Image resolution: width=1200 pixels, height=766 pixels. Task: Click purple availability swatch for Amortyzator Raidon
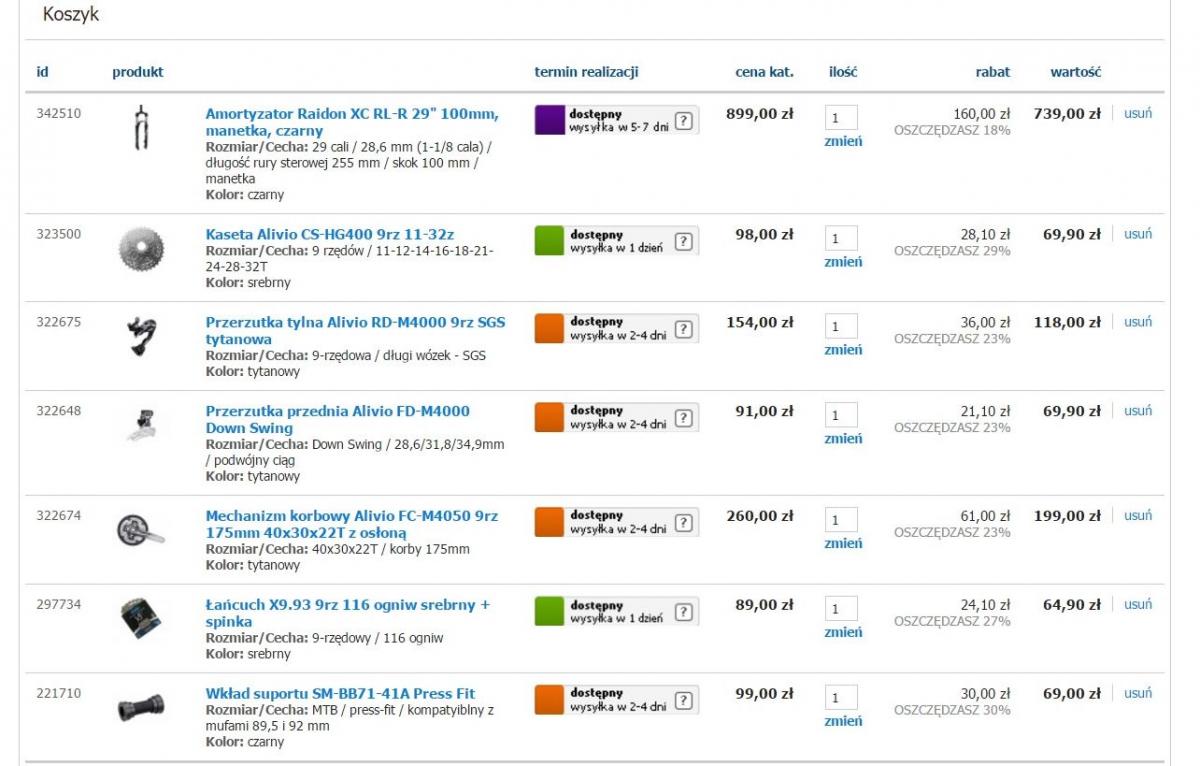(x=550, y=120)
